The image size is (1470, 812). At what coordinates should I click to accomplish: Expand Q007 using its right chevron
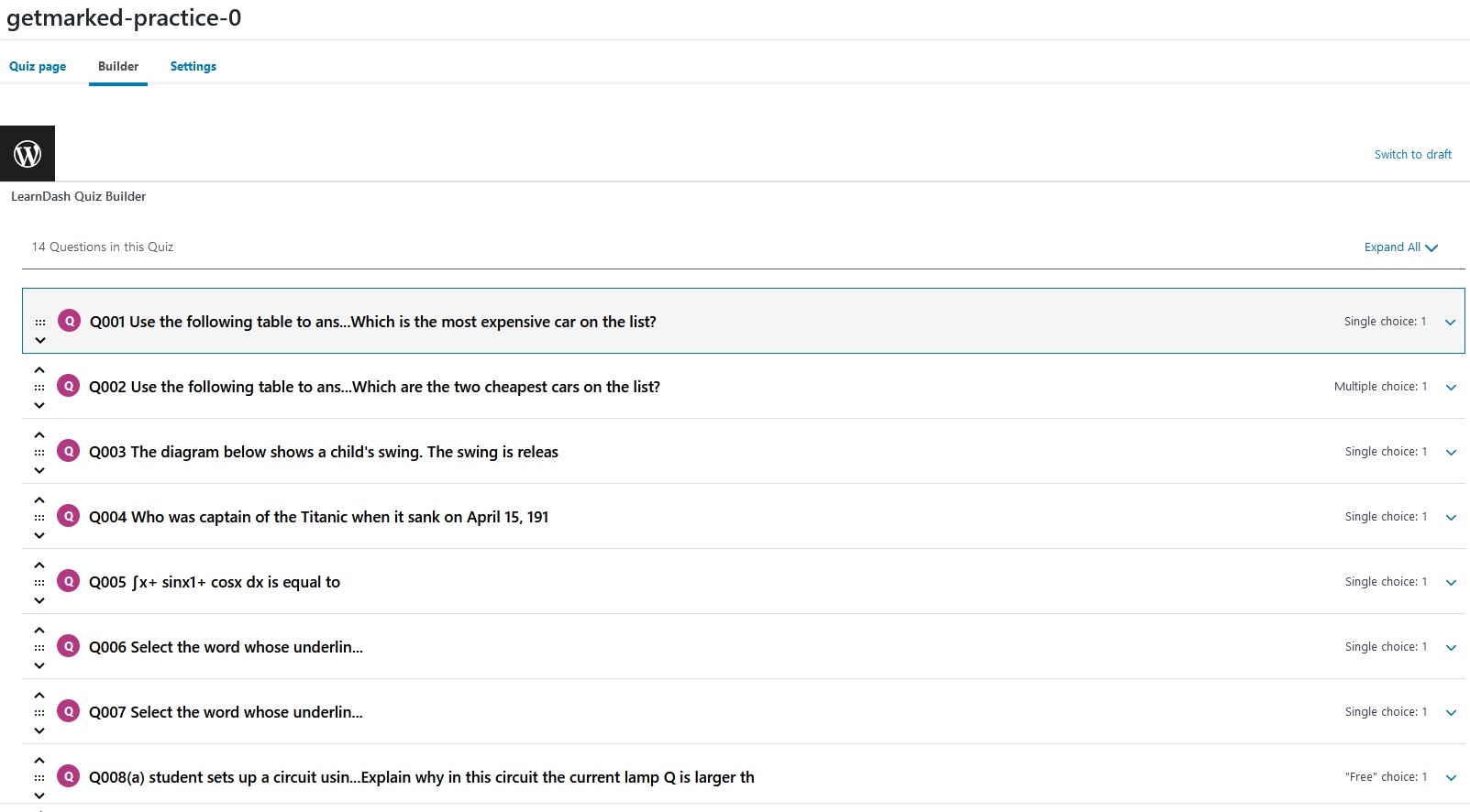tap(1451, 713)
